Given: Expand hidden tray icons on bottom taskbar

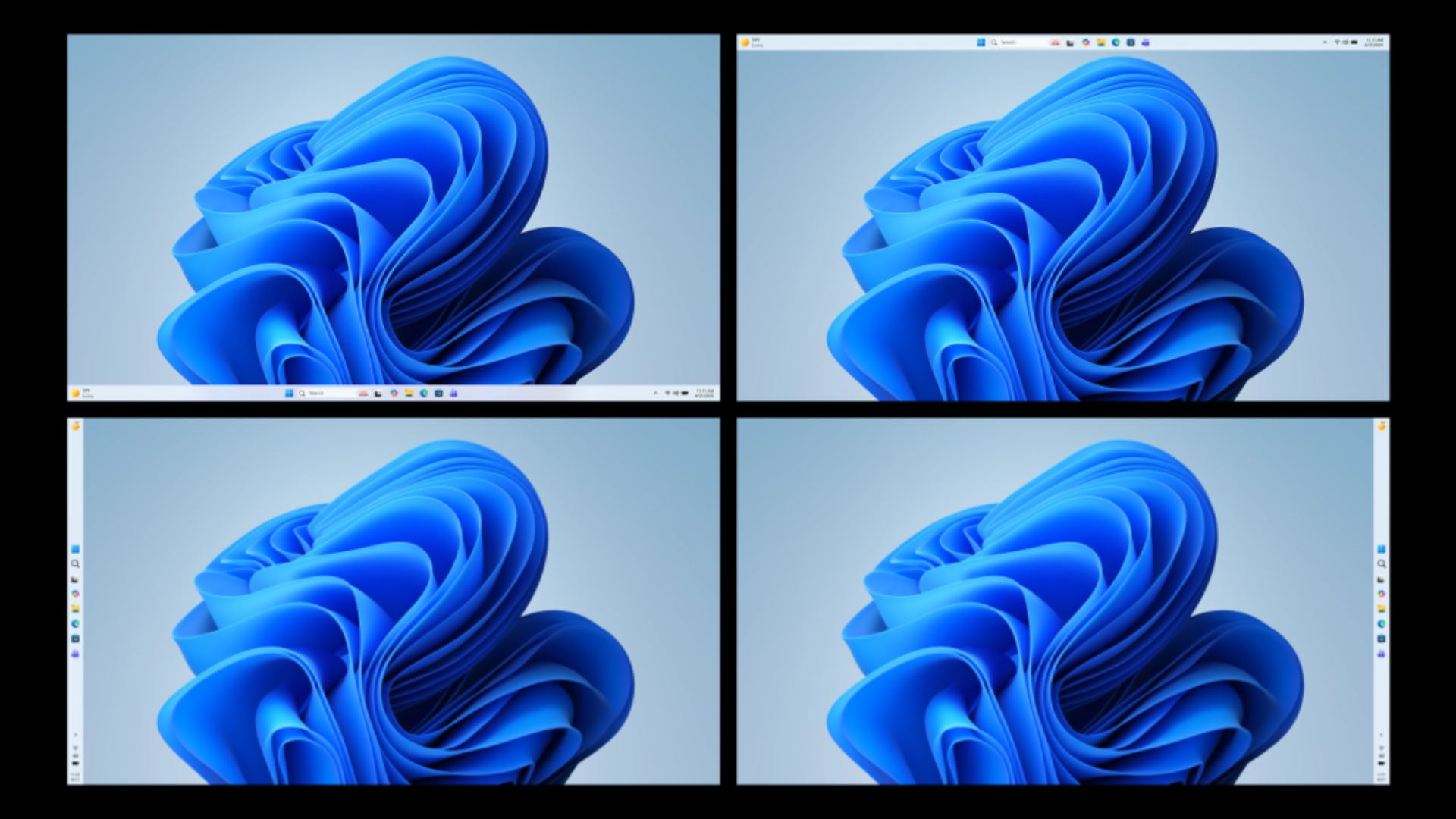Looking at the screenshot, I should 655,393.
